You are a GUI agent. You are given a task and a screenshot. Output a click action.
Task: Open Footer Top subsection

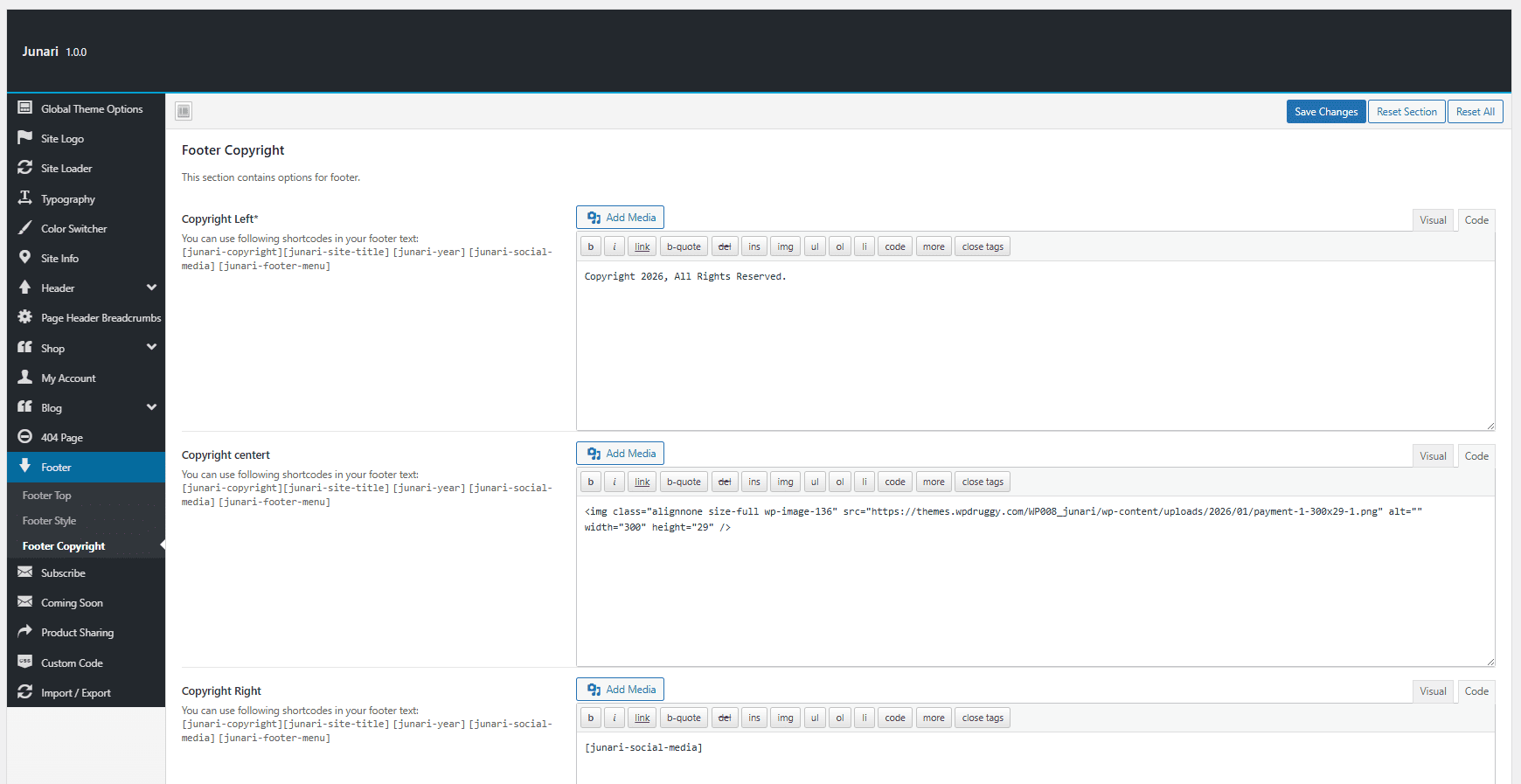tap(47, 496)
